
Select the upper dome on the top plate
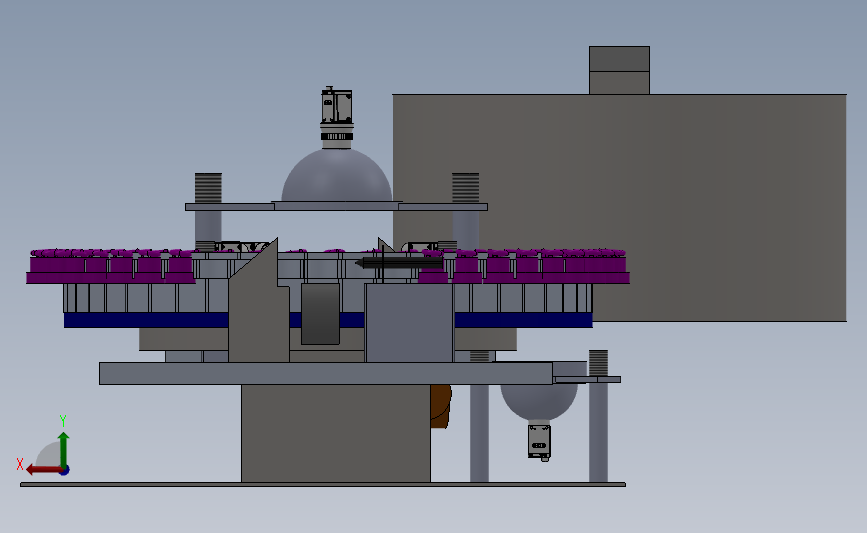click(x=337, y=176)
